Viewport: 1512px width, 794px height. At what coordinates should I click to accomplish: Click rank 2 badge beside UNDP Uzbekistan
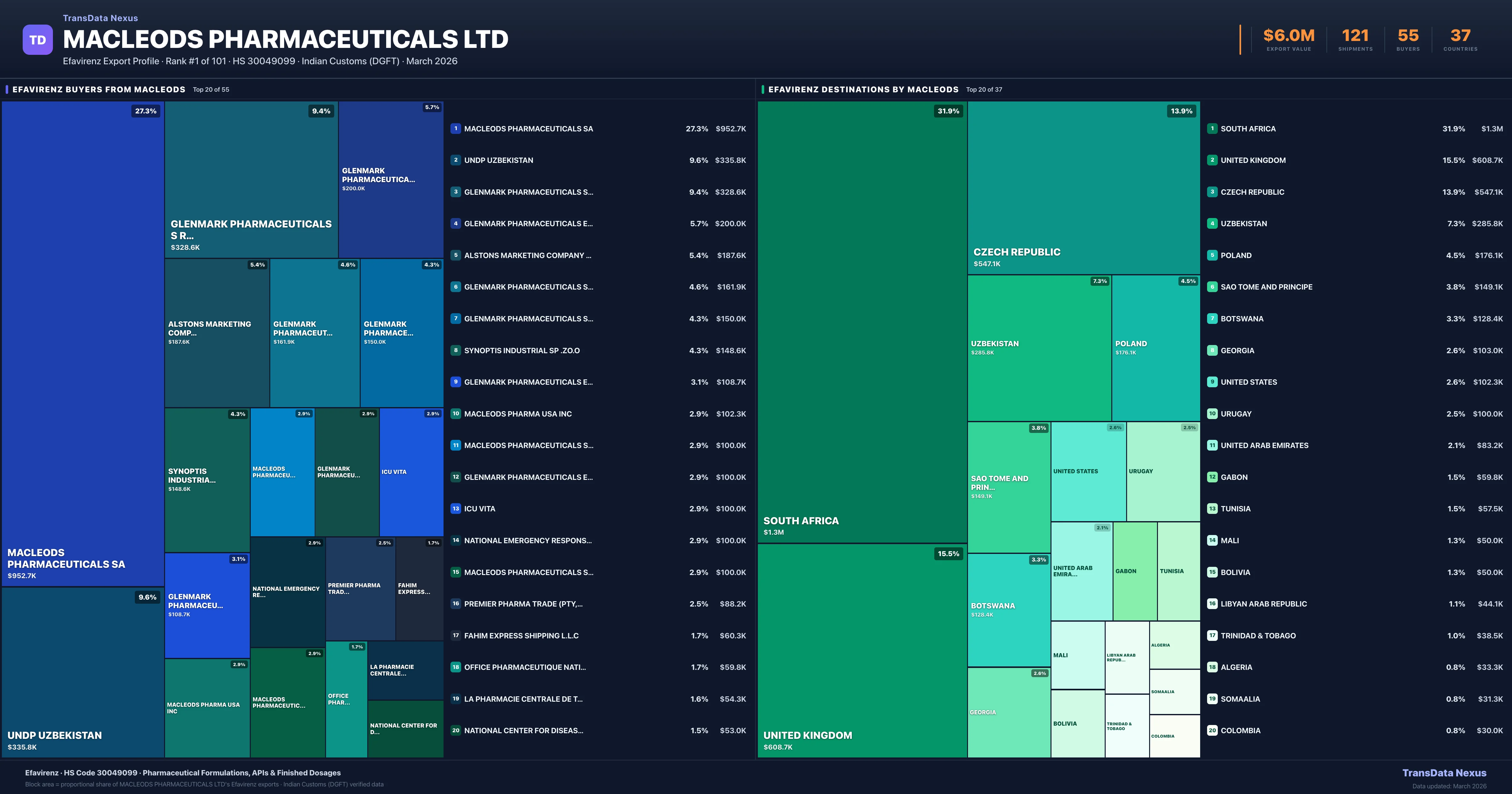pyautogui.click(x=455, y=160)
